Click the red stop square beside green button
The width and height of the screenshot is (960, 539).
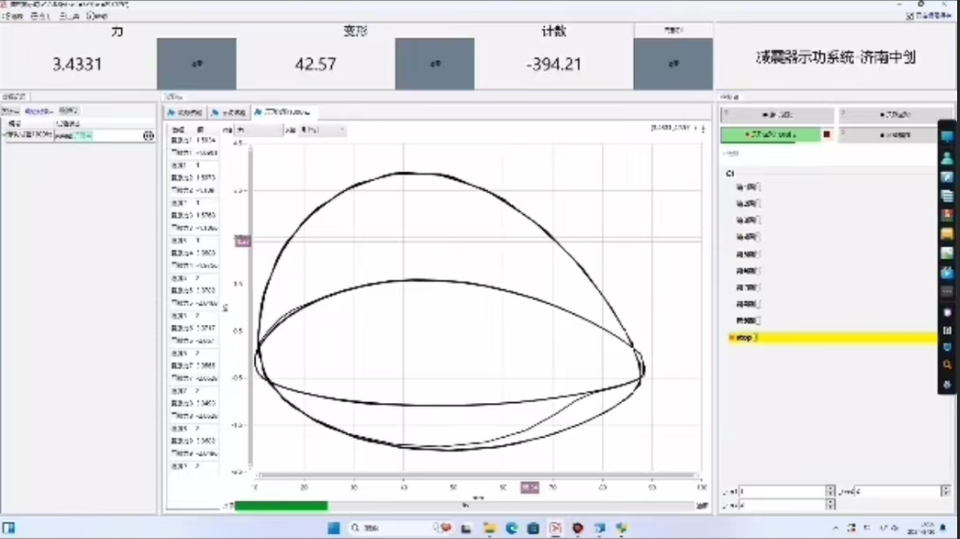[x=827, y=133]
